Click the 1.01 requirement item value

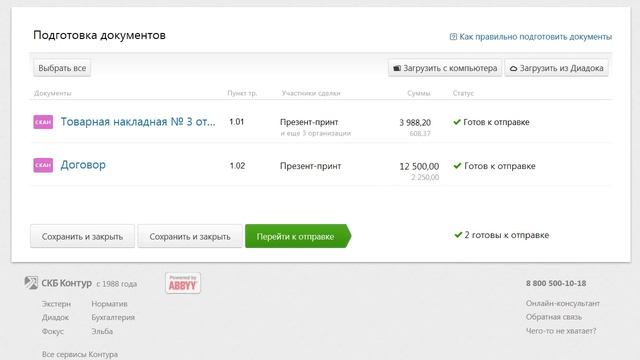click(237, 122)
